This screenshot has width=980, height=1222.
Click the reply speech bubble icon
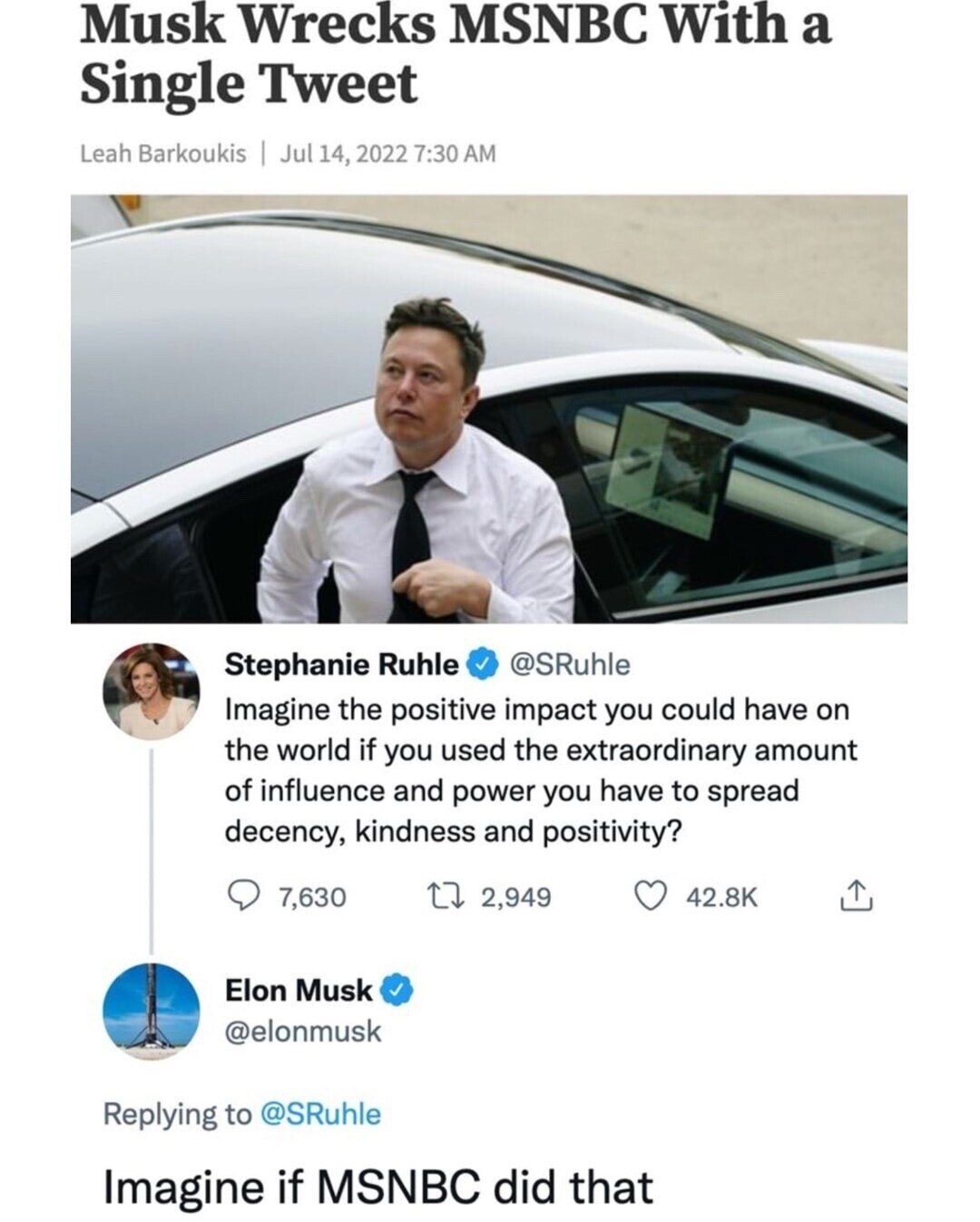coord(243,896)
